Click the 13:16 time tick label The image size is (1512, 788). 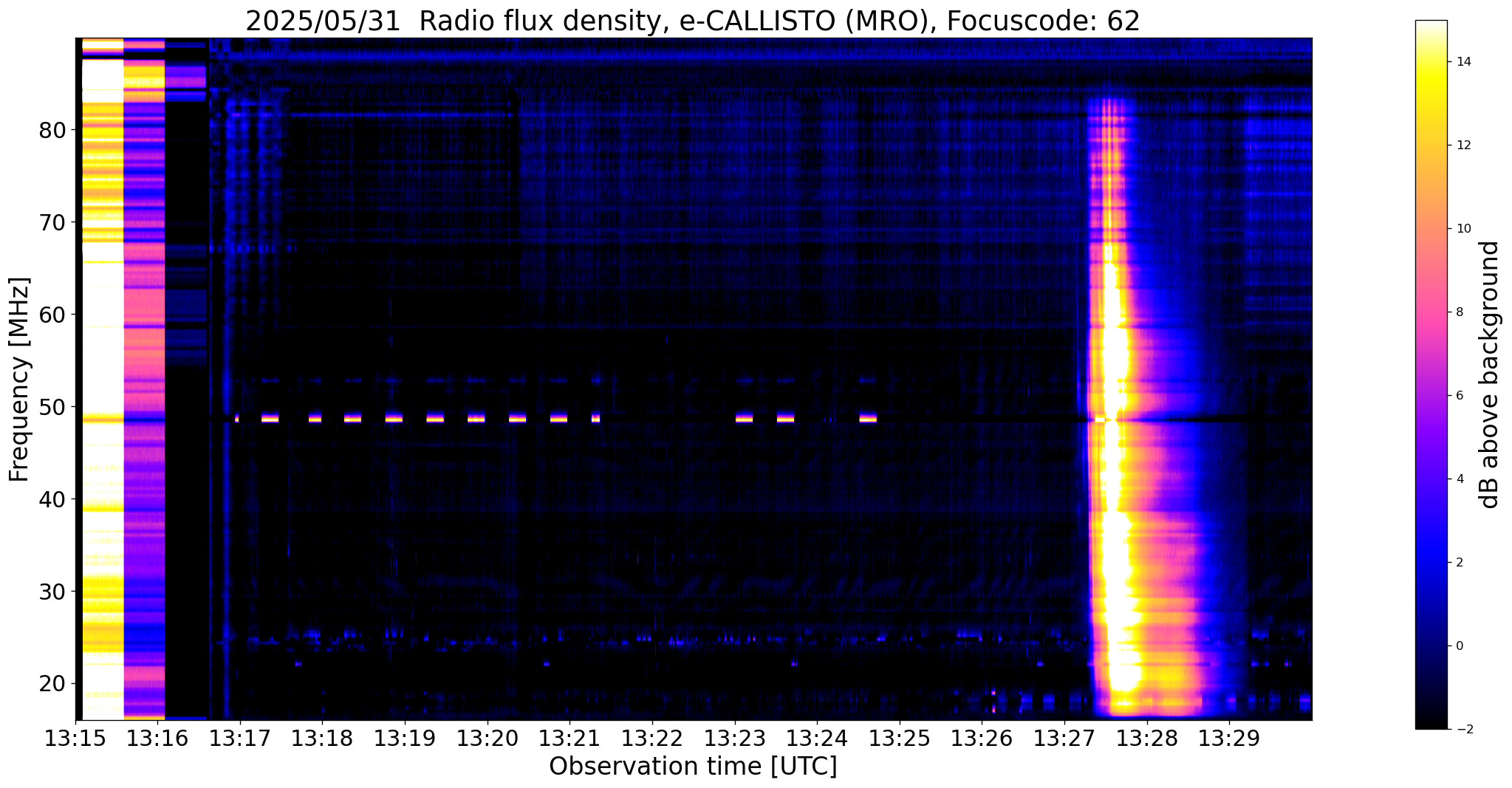(157, 738)
